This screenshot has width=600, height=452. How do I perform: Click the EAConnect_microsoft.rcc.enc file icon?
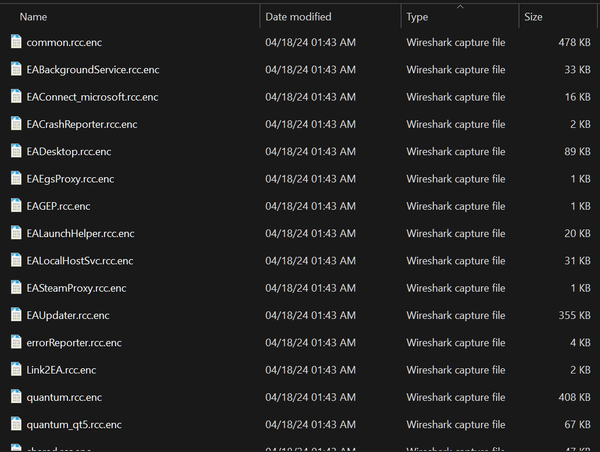(x=16, y=97)
